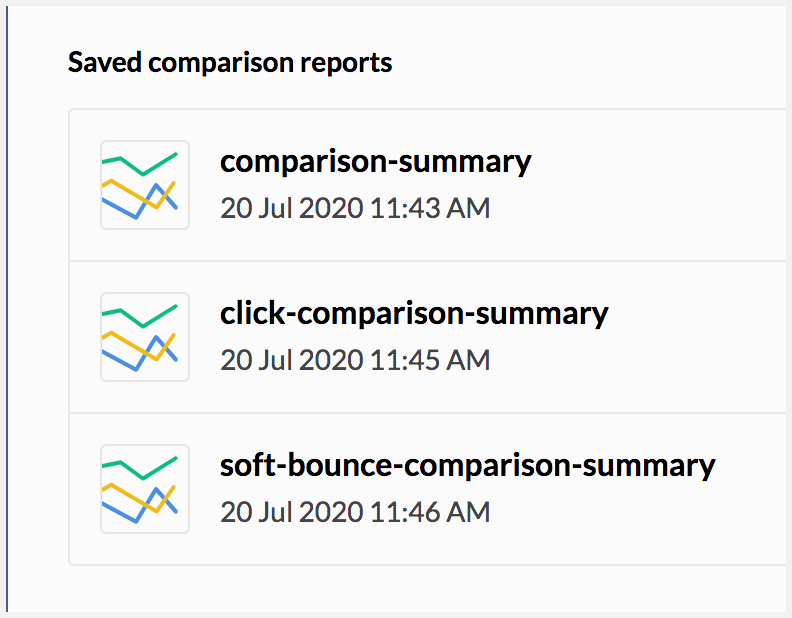
Task: Click the soft-bounce-comparison-summary chart icon
Action: coord(145,489)
